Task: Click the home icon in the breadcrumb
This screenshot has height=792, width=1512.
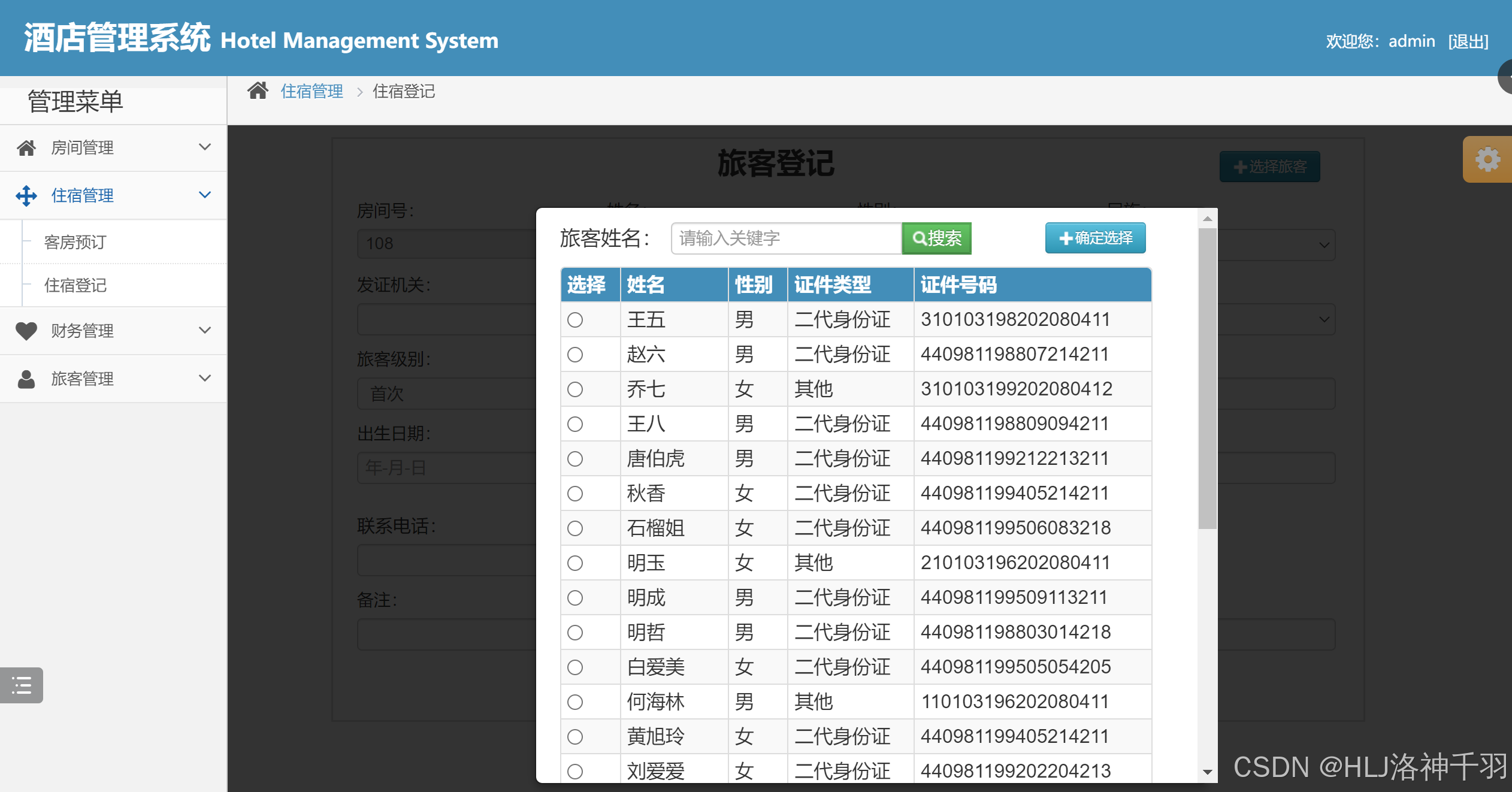Action: coord(258,91)
